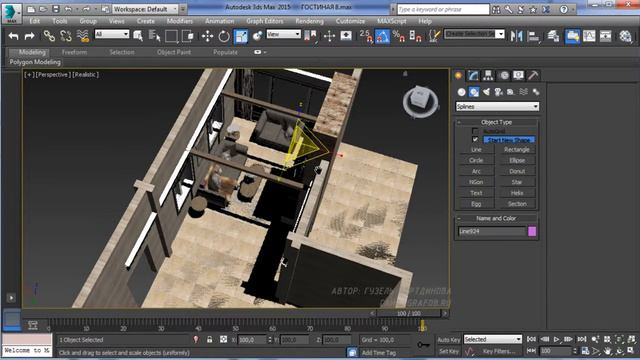The image size is (640, 360).
Task: Click the Helix spline button
Action: (x=517, y=193)
